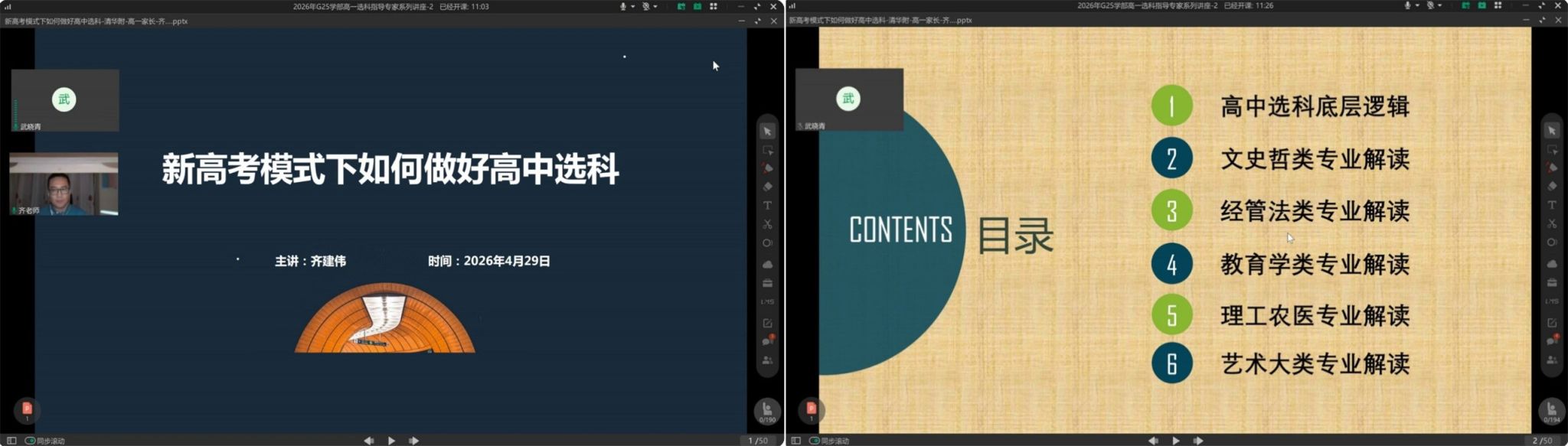This screenshot has width=1568, height=446.
Task: Pick the eraser tool beside the title slide
Action: tap(767, 187)
